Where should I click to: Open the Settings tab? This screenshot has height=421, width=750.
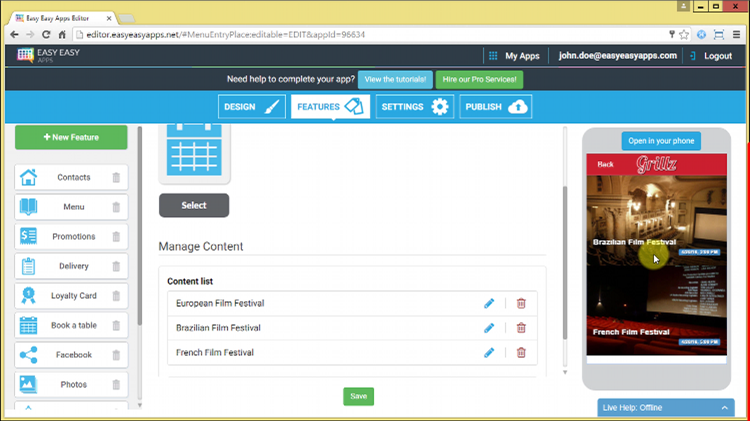(414, 107)
